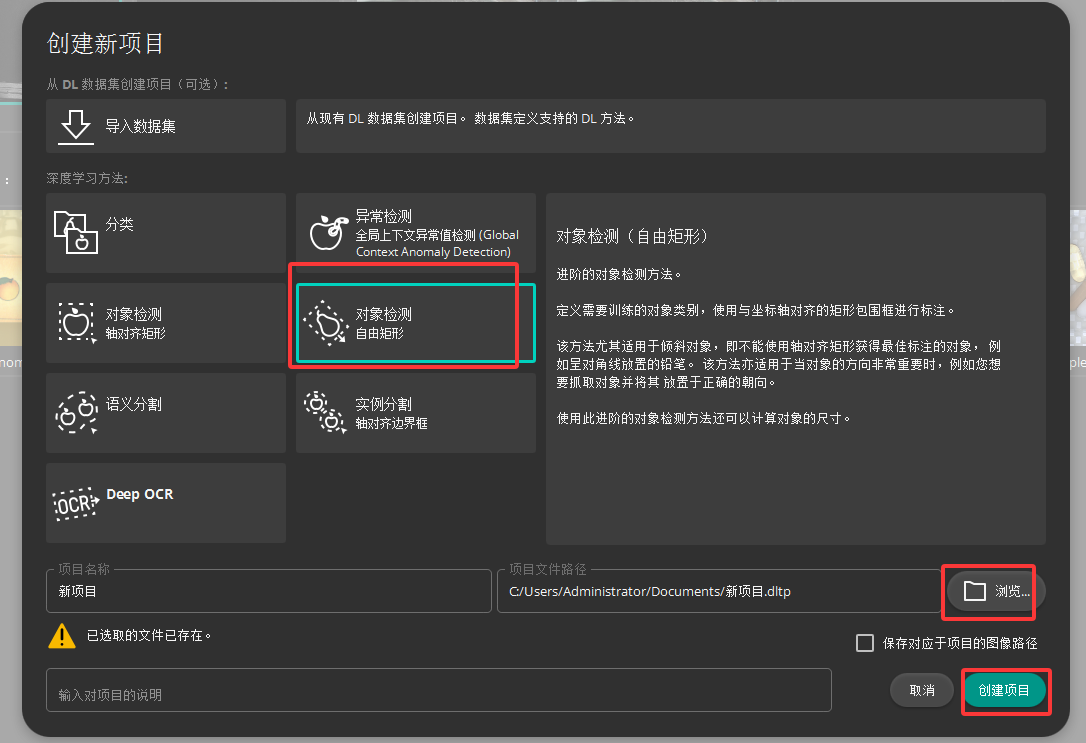The height and width of the screenshot is (743, 1086).
Task: Choose the 自由矩形 object detection label
Action: (x=380, y=334)
